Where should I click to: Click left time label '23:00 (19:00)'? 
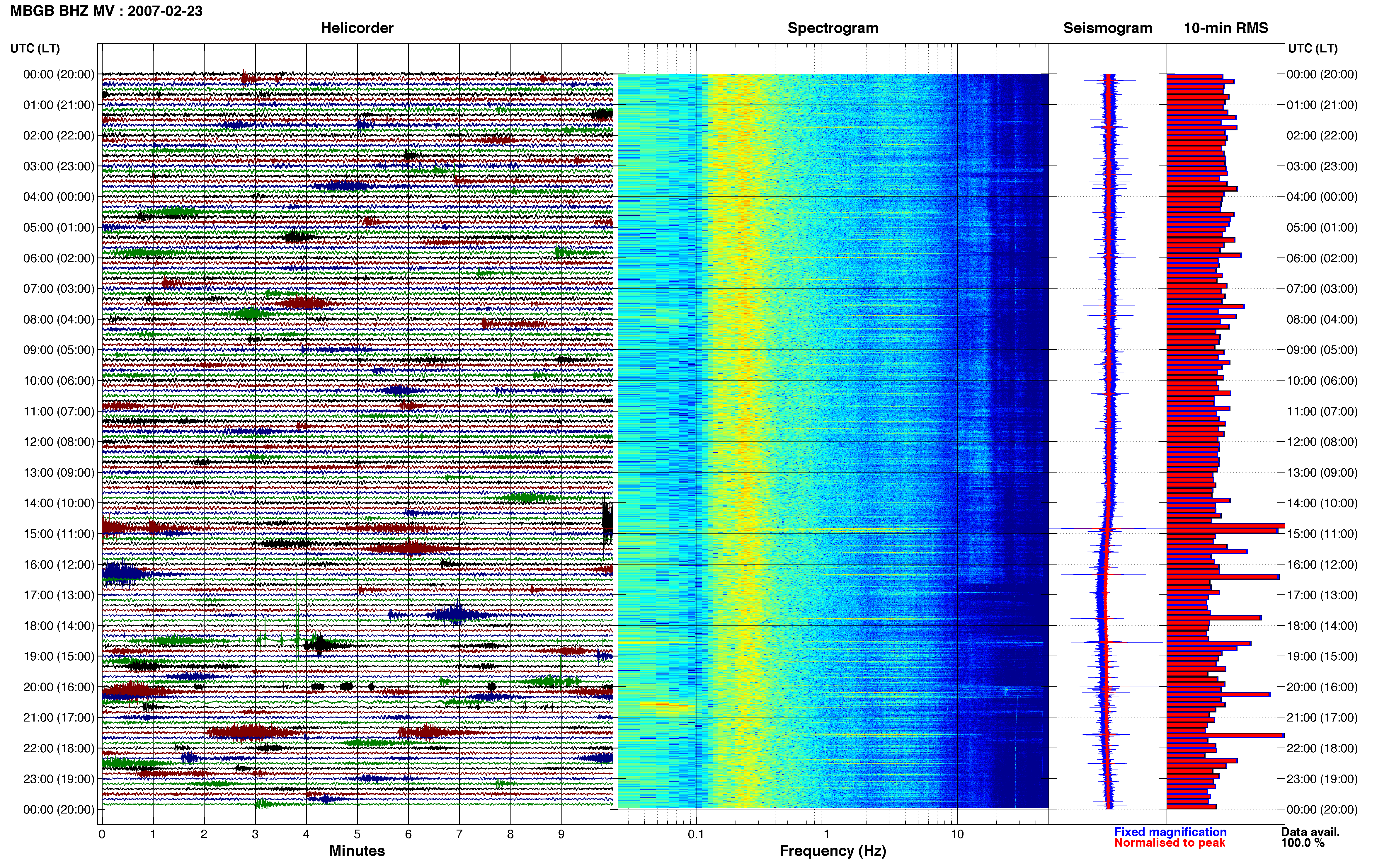click(x=59, y=779)
